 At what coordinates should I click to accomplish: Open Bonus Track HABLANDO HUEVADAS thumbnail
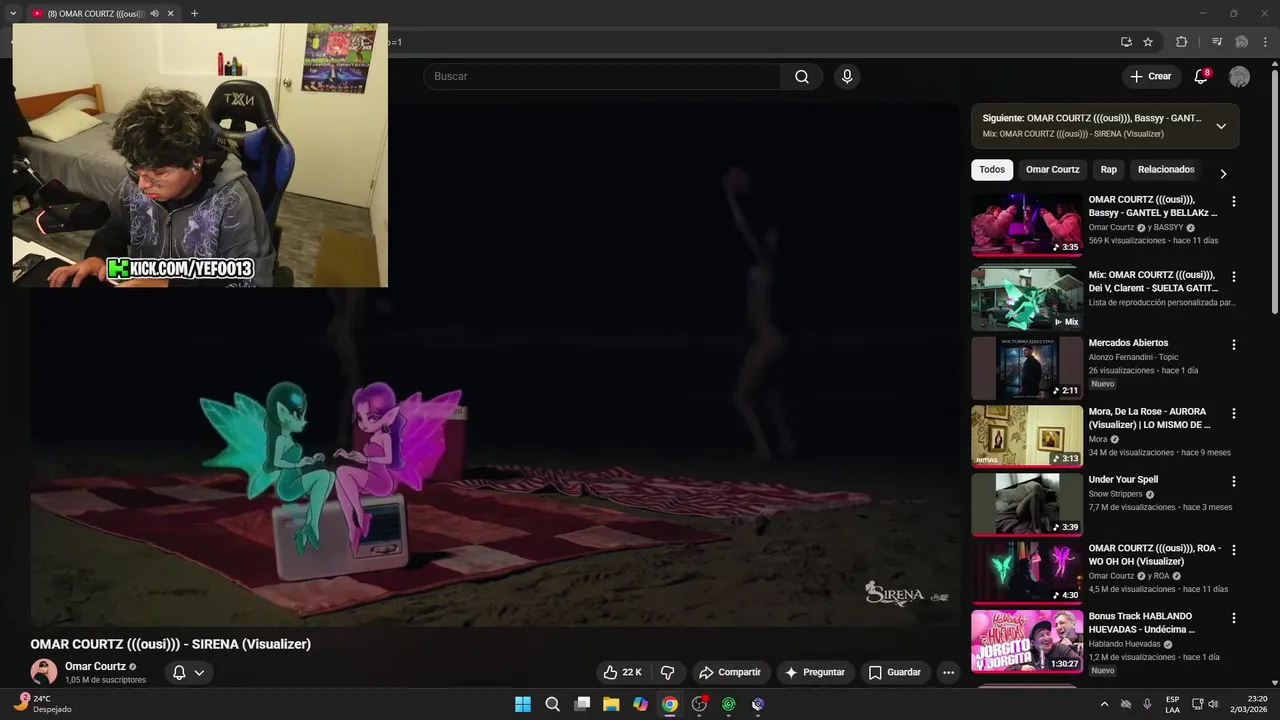coord(1027,641)
